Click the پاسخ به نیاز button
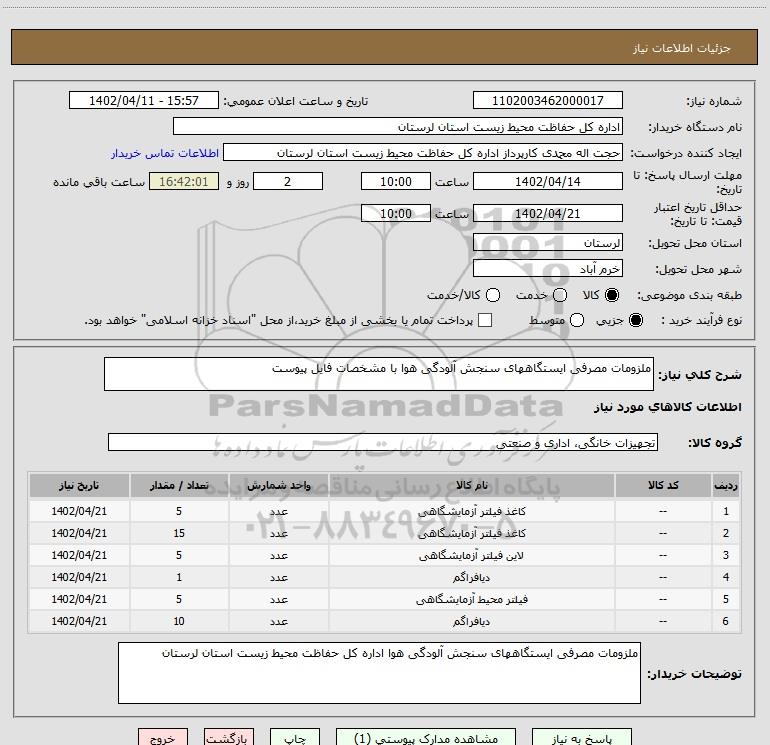This screenshot has width=770, height=745. pyautogui.click(x=581, y=737)
